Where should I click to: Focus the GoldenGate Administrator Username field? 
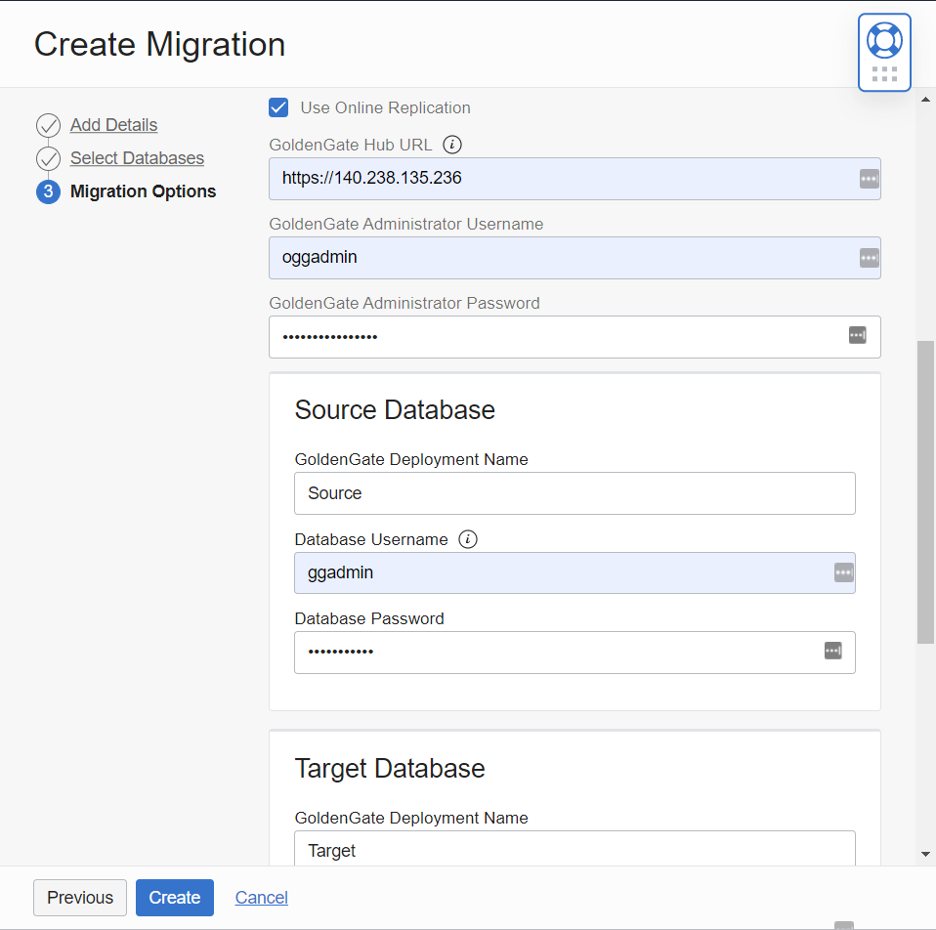coord(574,258)
